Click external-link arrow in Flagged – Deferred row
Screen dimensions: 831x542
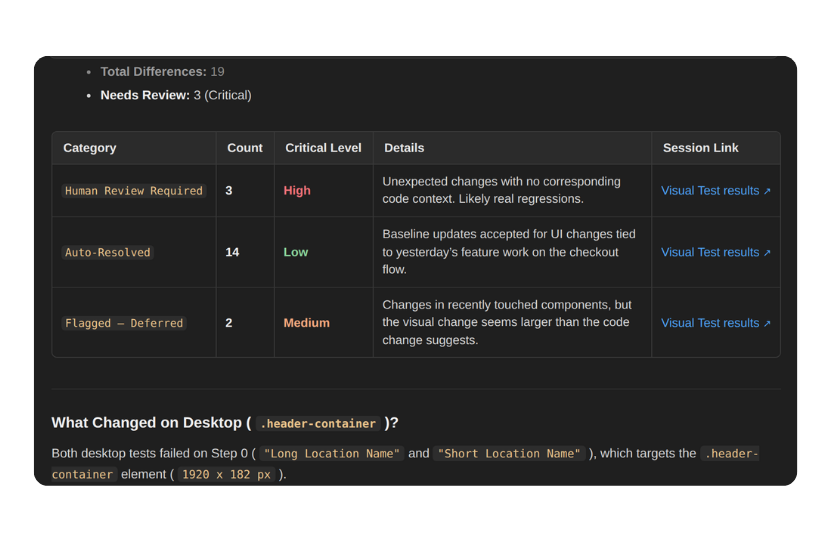[767, 323]
